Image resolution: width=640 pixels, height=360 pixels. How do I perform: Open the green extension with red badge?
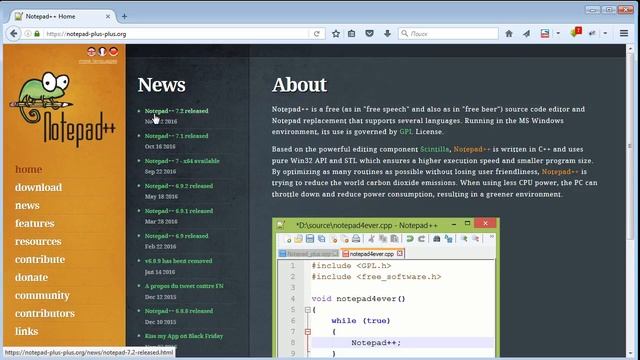576,33
